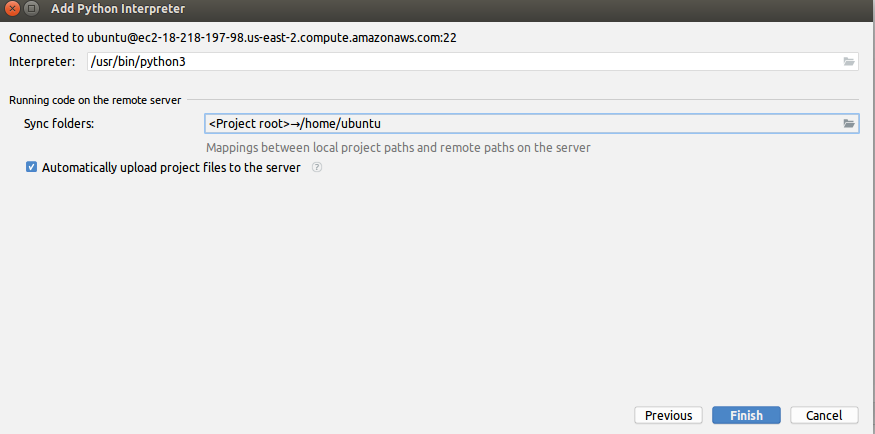The image size is (875, 434).
Task: Click the "Running code on the remote server" heading
Action: (x=95, y=100)
